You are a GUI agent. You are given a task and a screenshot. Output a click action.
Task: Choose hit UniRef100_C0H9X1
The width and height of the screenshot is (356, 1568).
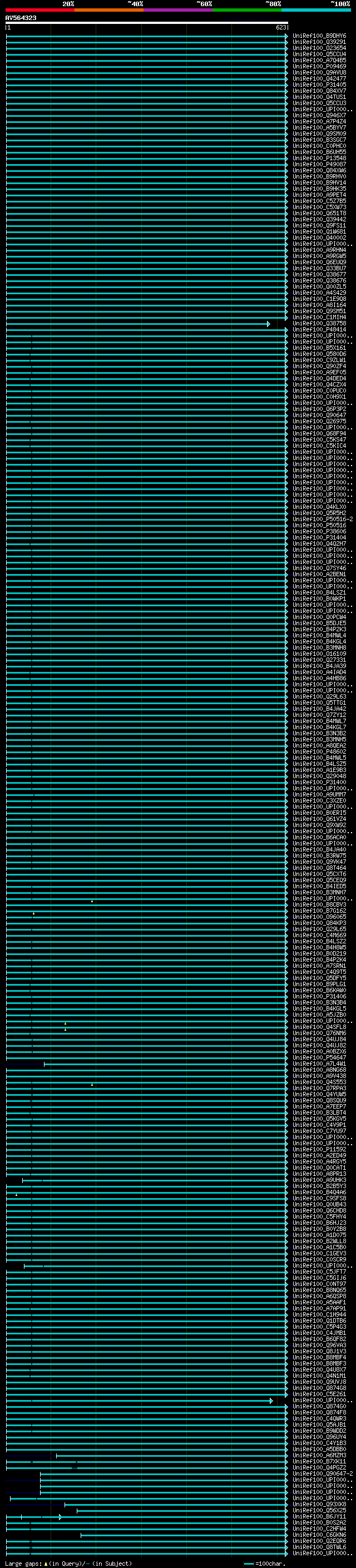pyautogui.click(x=319, y=397)
